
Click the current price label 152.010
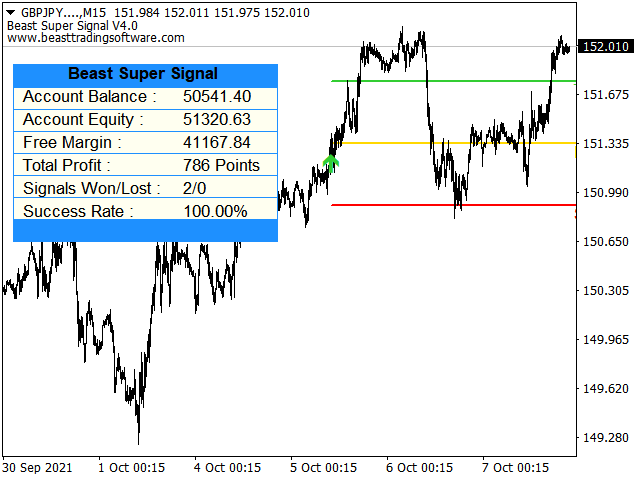606,47
